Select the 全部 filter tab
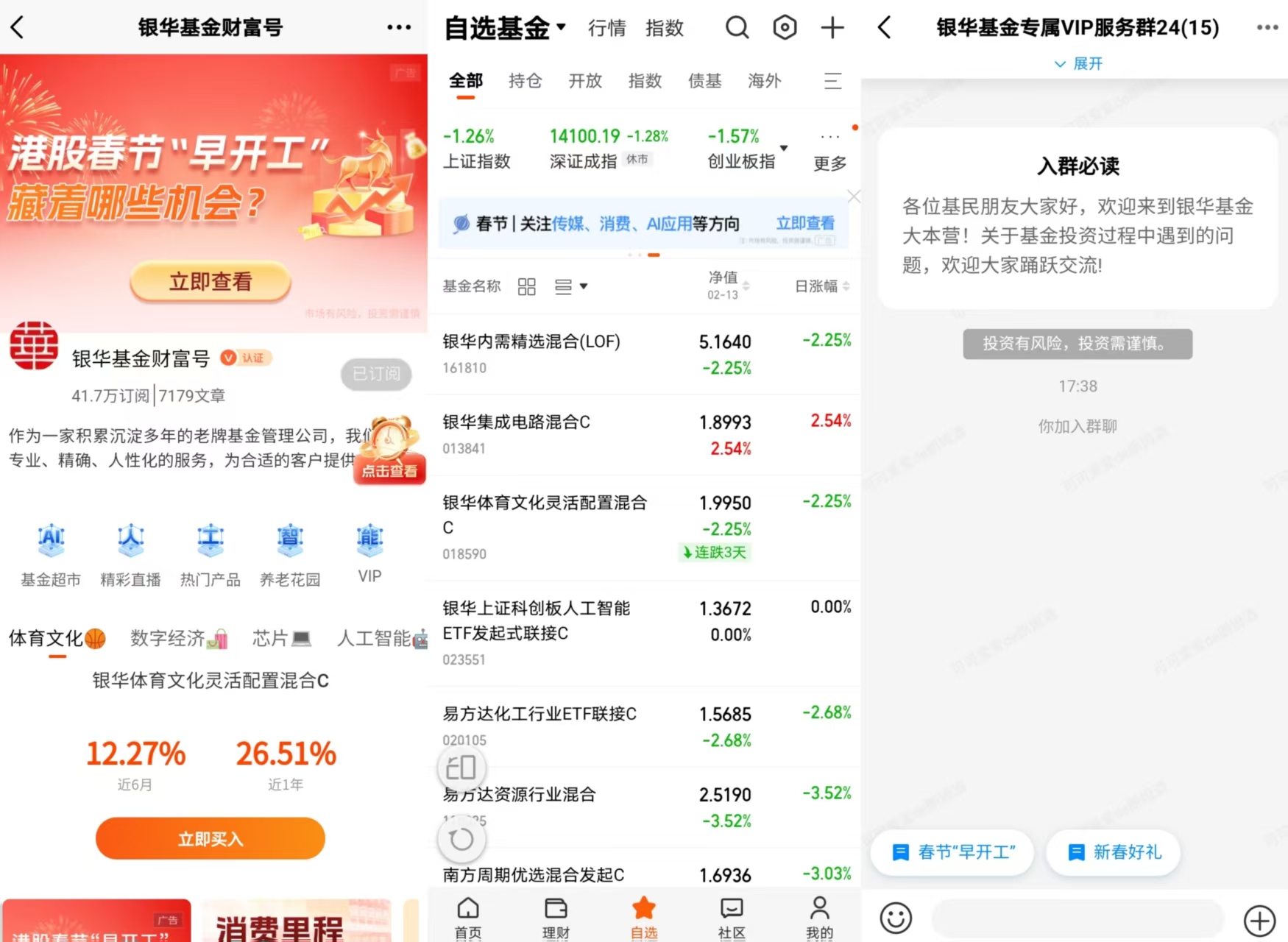Image resolution: width=1288 pixels, height=942 pixels. point(466,81)
